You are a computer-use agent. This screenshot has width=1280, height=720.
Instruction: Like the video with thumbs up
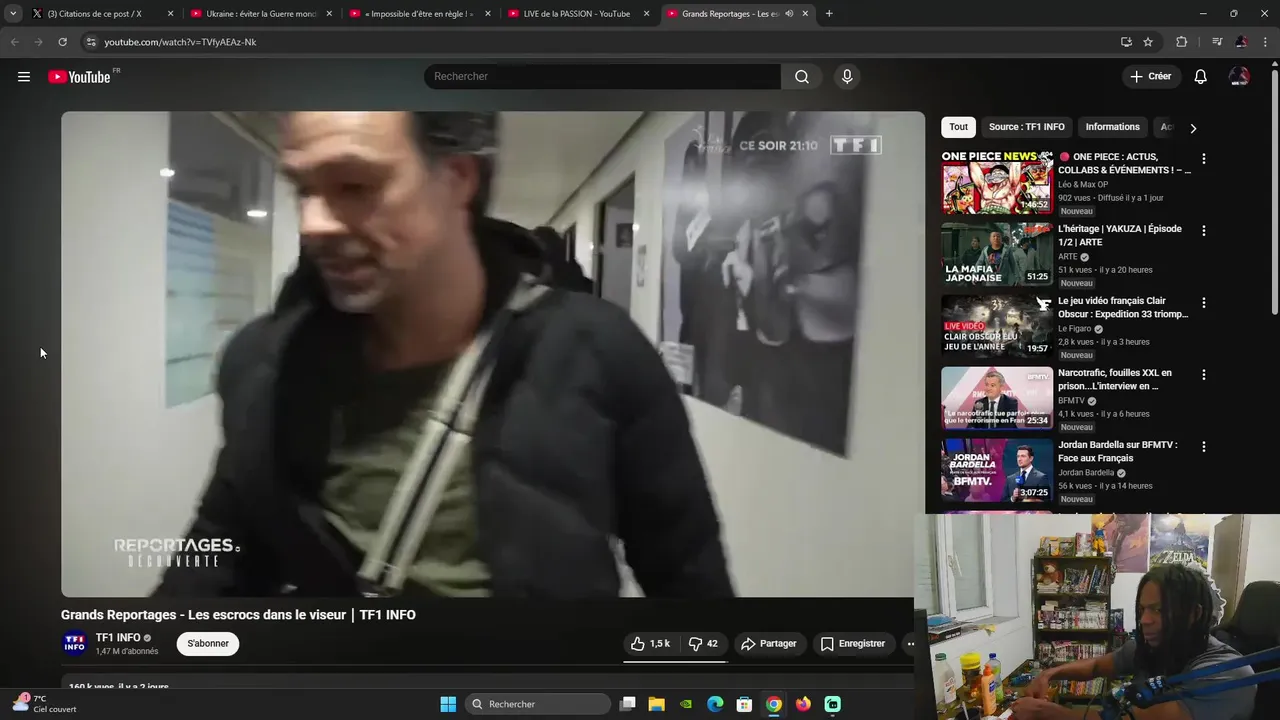(650, 644)
